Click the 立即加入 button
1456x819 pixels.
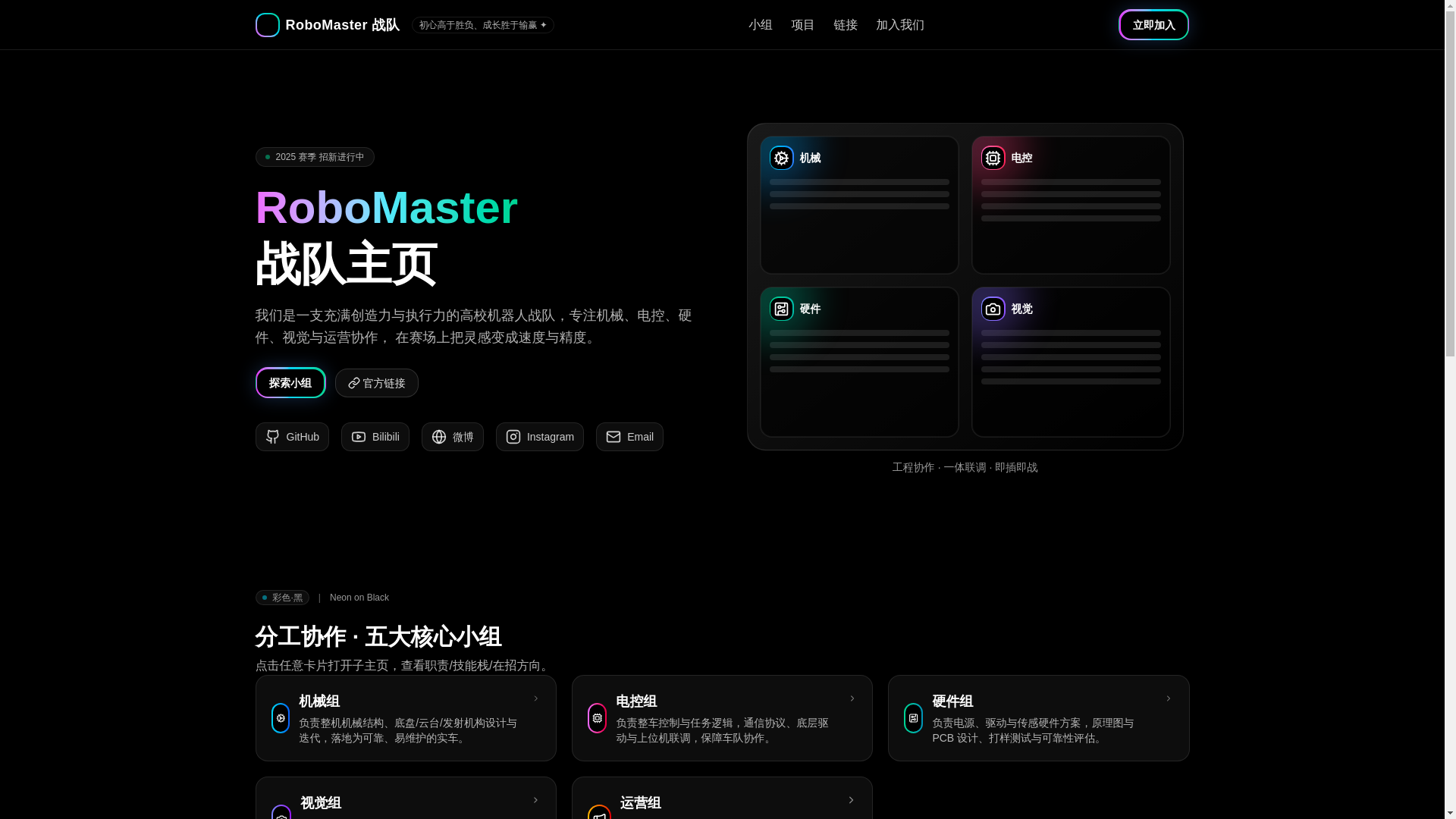click(x=1153, y=25)
